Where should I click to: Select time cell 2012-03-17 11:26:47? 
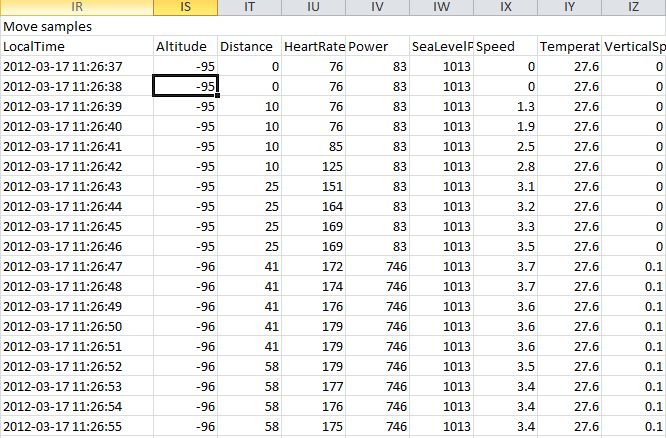(x=76, y=266)
